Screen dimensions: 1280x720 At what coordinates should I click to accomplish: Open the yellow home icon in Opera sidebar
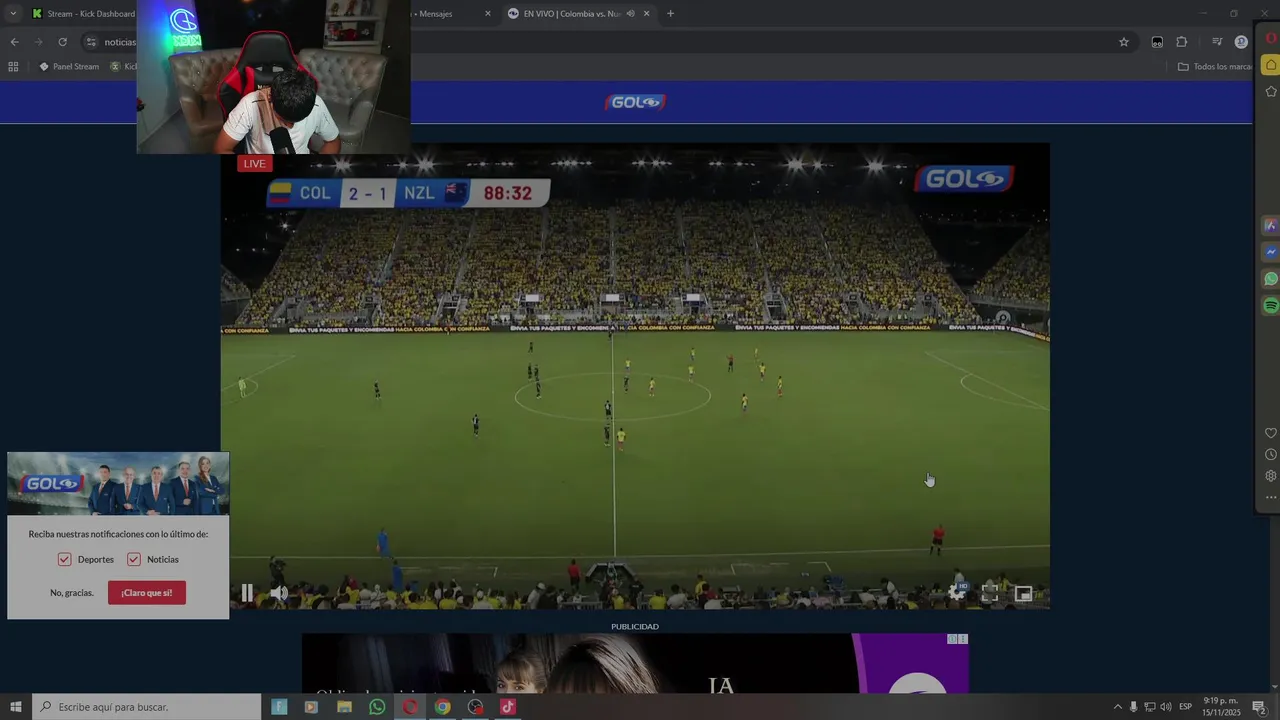[1271, 66]
